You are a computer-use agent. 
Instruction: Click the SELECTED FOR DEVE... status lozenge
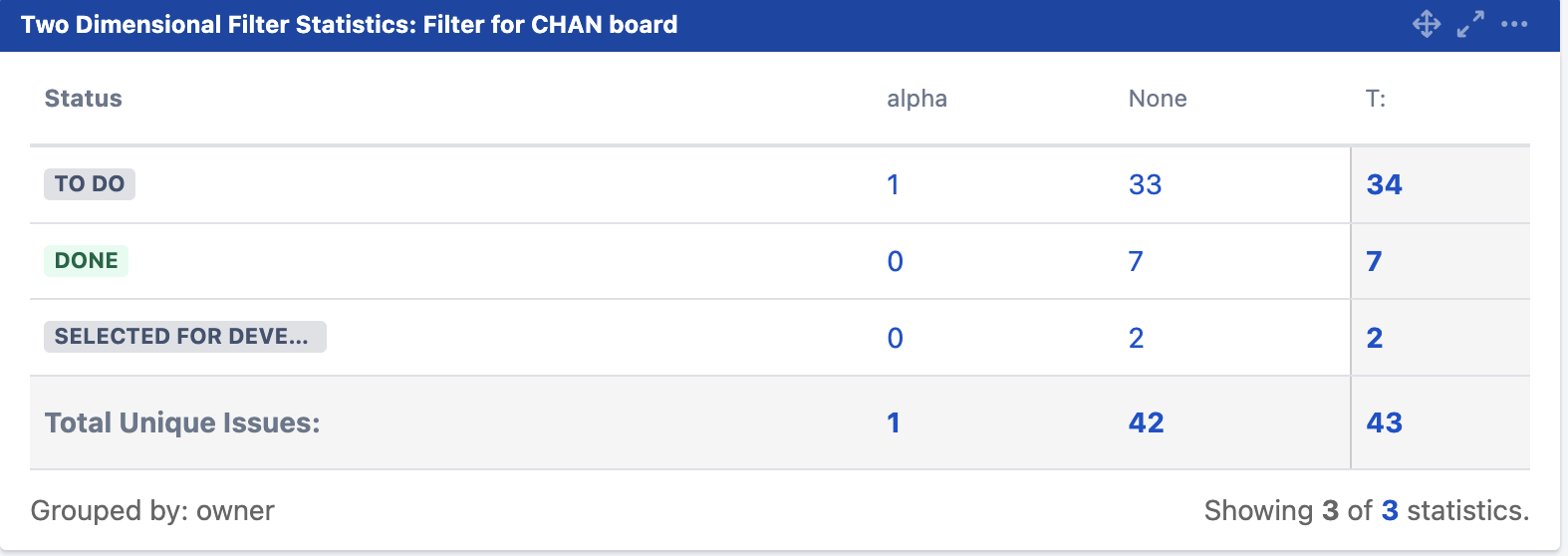185,337
